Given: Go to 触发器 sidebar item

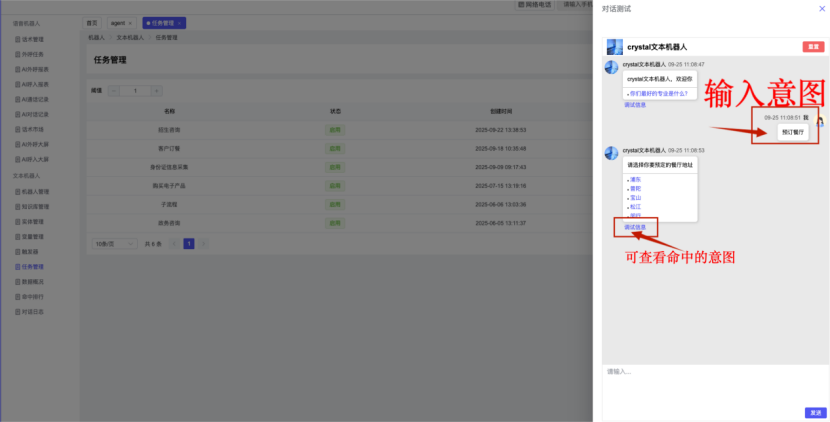Looking at the screenshot, I should [x=31, y=252].
